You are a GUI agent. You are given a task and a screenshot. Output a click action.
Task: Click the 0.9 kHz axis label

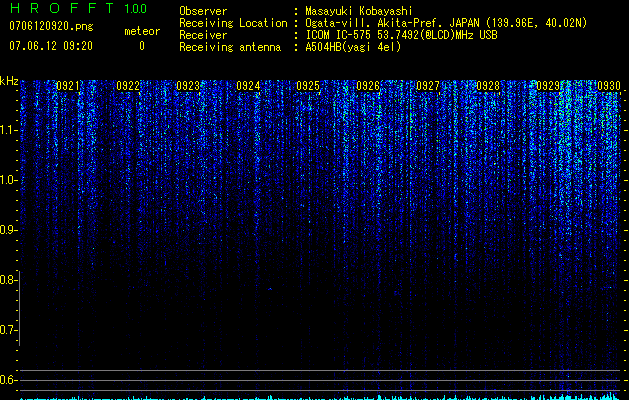point(8,230)
